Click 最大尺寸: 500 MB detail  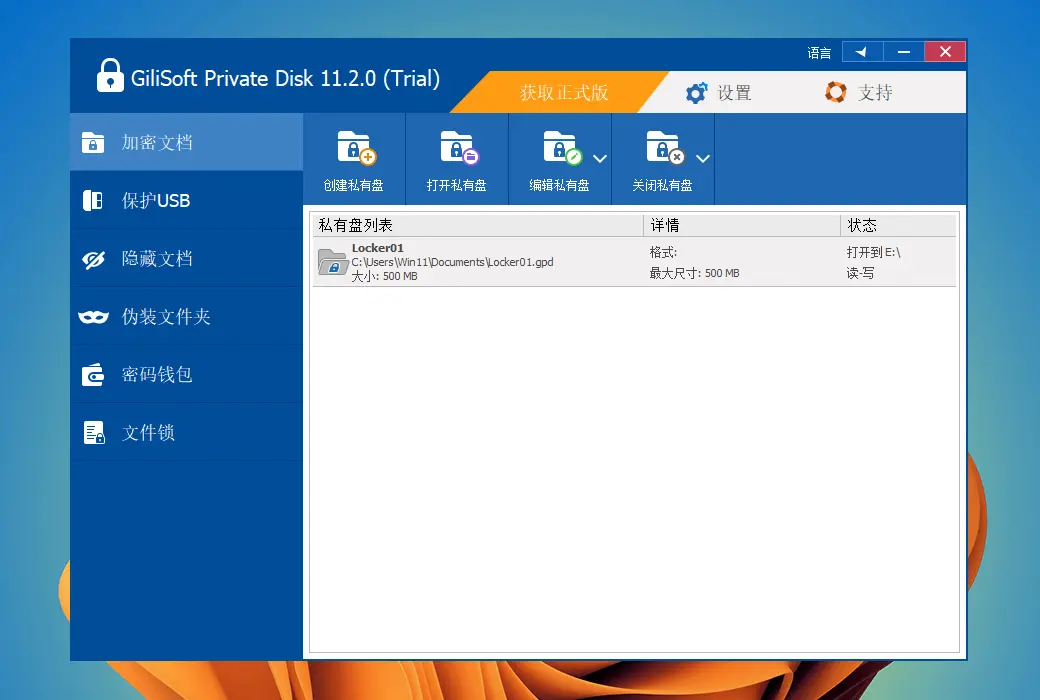tap(694, 273)
